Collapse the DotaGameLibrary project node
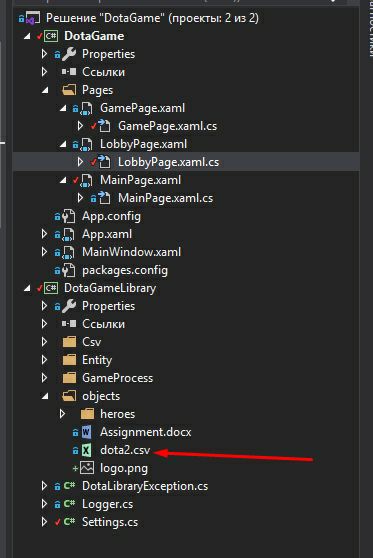This screenshot has height=558, width=373. [x=27, y=288]
